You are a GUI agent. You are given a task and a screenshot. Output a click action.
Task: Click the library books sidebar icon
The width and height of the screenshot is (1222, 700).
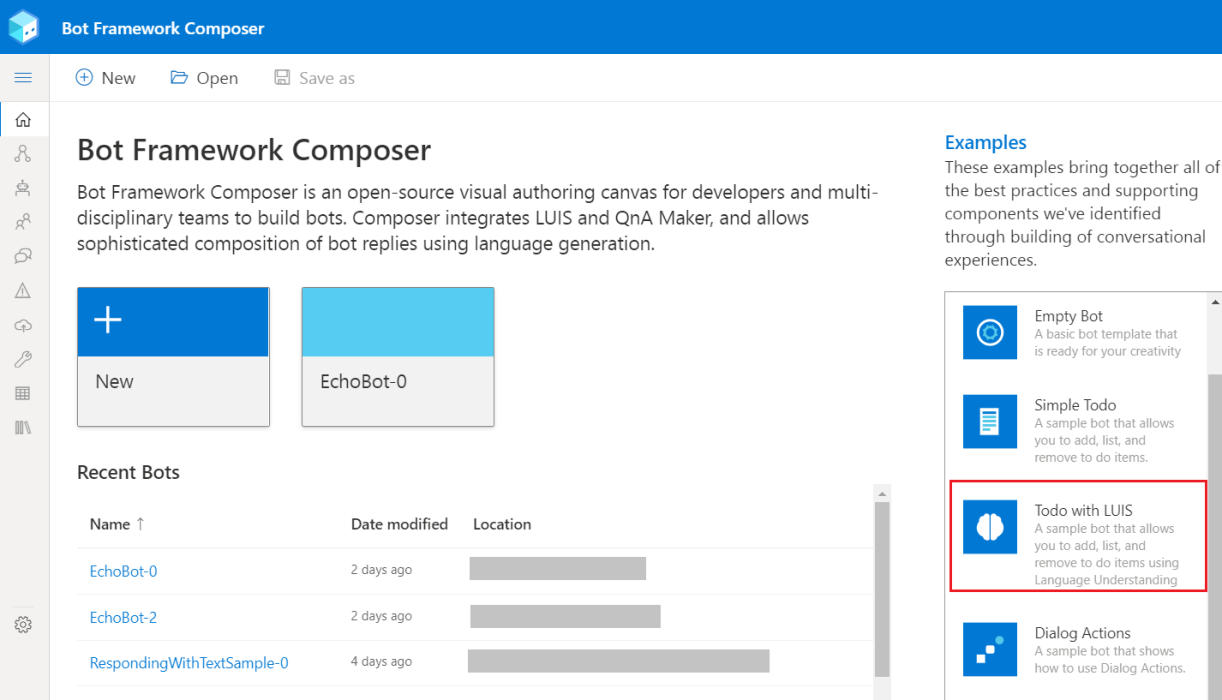click(x=23, y=428)
